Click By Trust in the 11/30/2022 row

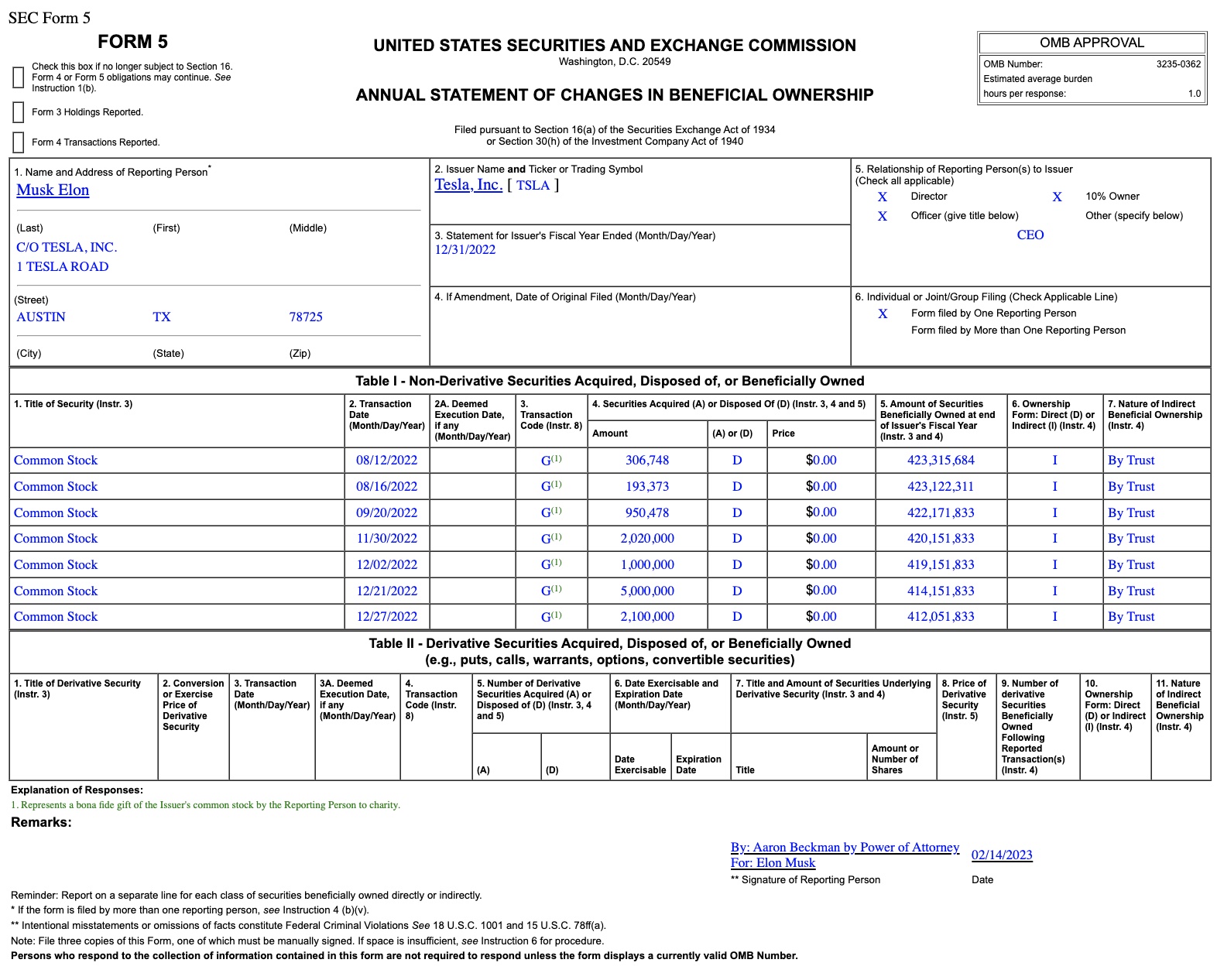[x=1131, y=539]
